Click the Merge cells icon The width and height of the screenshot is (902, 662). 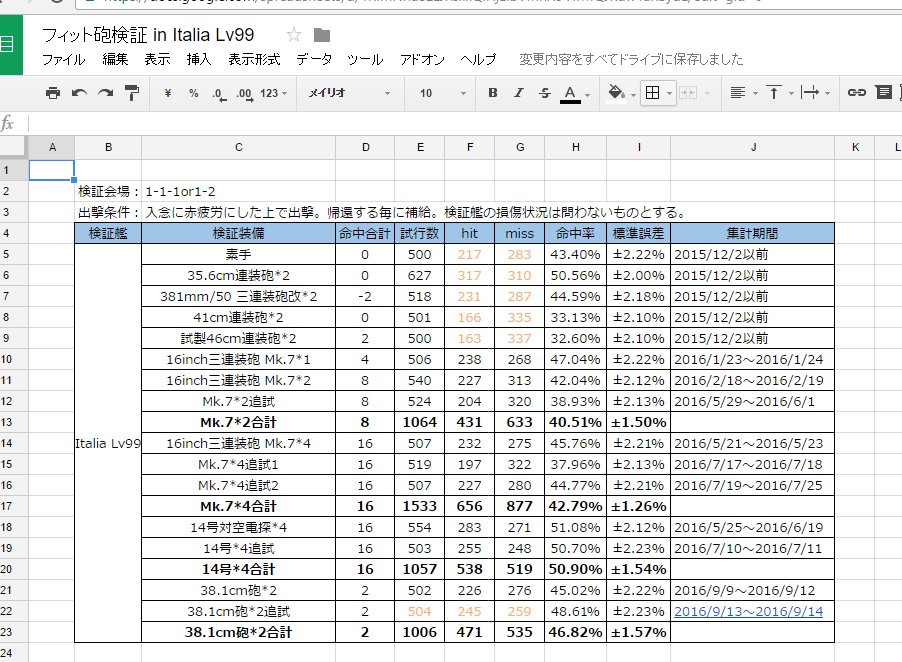pos(688,93)
